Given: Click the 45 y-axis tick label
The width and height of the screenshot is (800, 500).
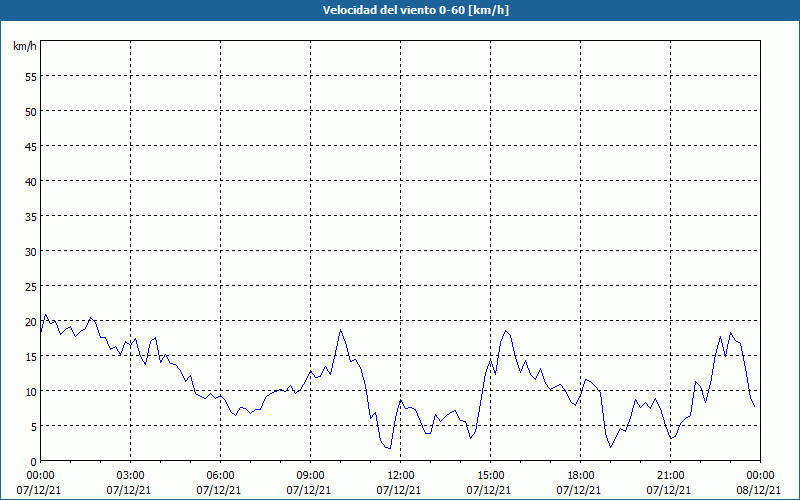Looking at the screenshot, I should (x=30, y=146).
